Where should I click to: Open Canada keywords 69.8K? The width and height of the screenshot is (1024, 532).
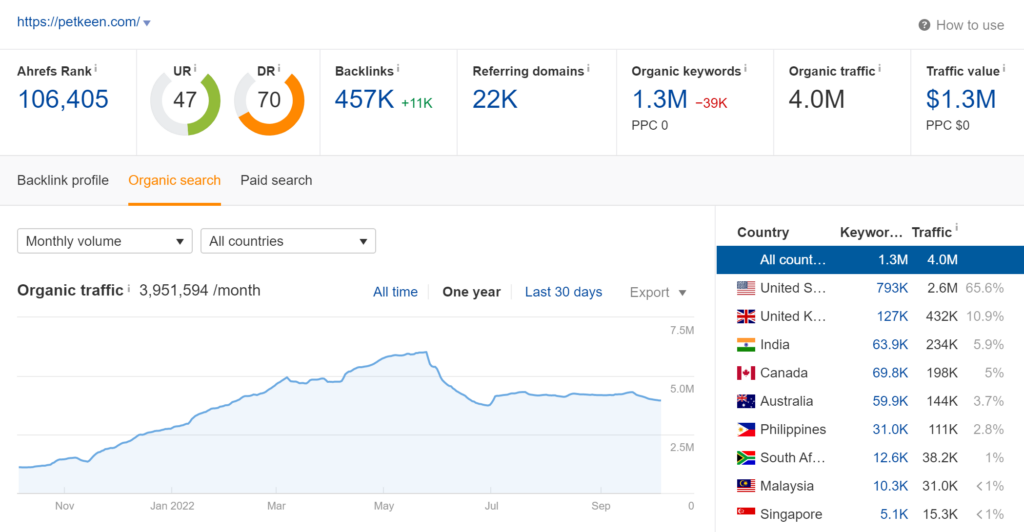pos(890,373)
